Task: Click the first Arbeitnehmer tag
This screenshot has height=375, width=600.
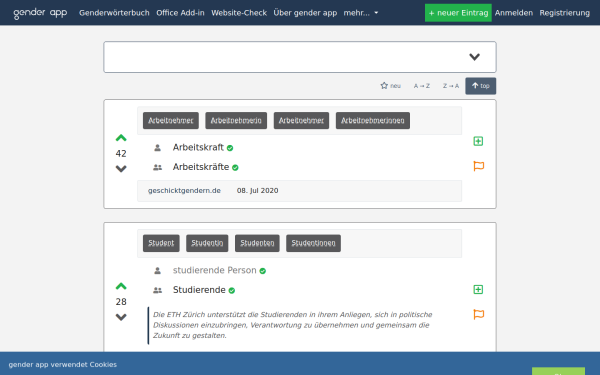Action: point(171,121)
